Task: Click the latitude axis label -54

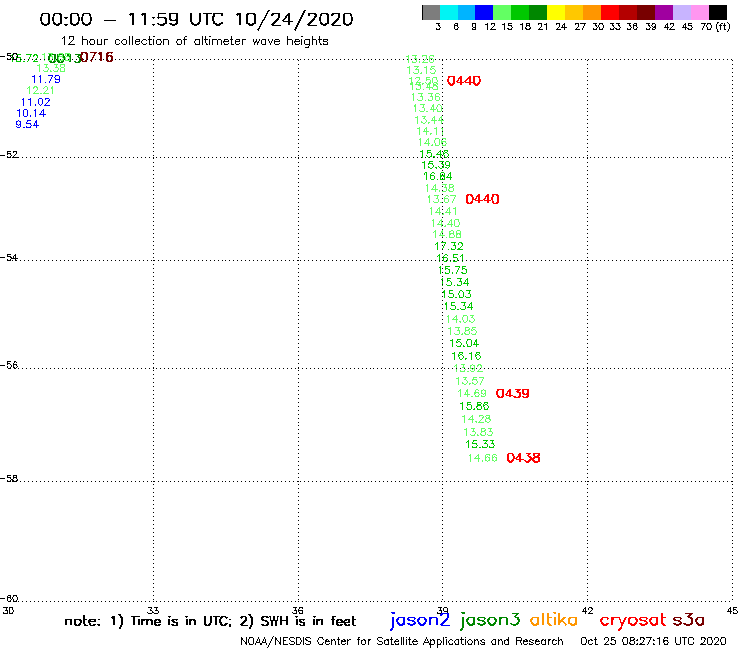Action: point(9,257)
